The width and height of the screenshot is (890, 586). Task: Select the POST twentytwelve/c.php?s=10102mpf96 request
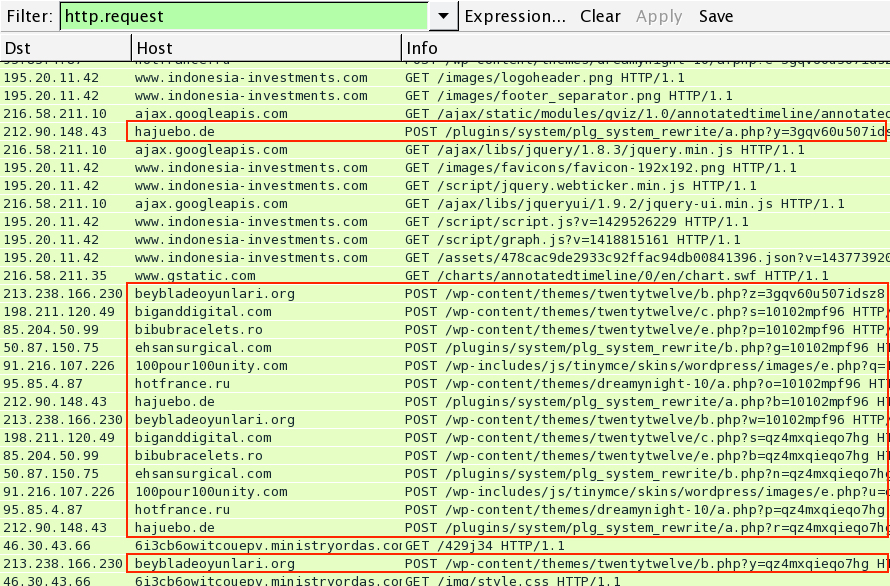(445, 312)
